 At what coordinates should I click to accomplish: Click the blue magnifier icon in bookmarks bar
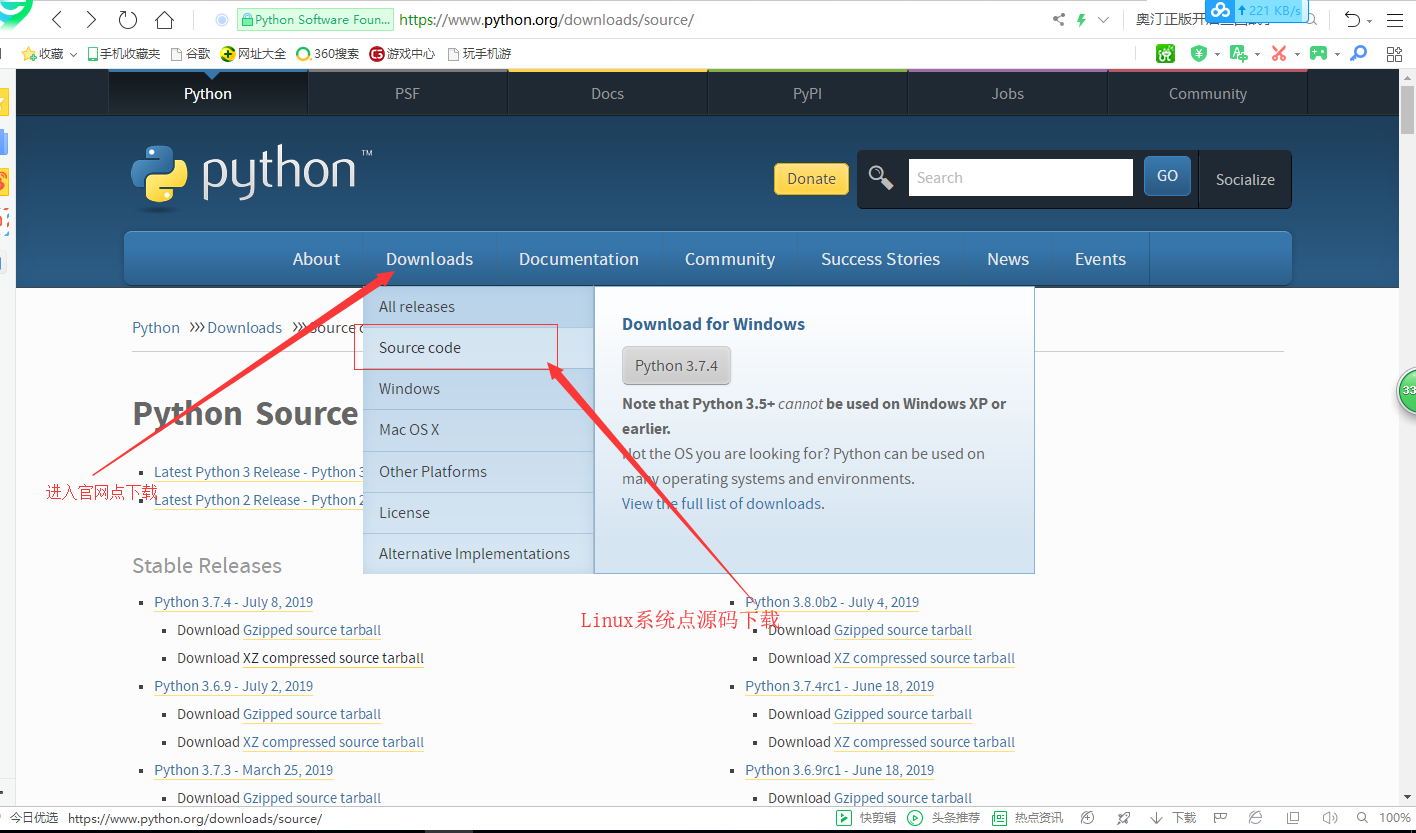pyautogui.click(x=1358, y=53)
